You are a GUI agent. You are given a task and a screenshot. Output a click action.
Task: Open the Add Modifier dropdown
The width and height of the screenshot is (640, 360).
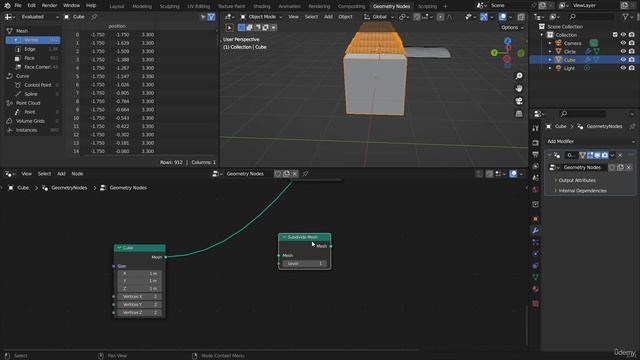(x=590, y=141)
